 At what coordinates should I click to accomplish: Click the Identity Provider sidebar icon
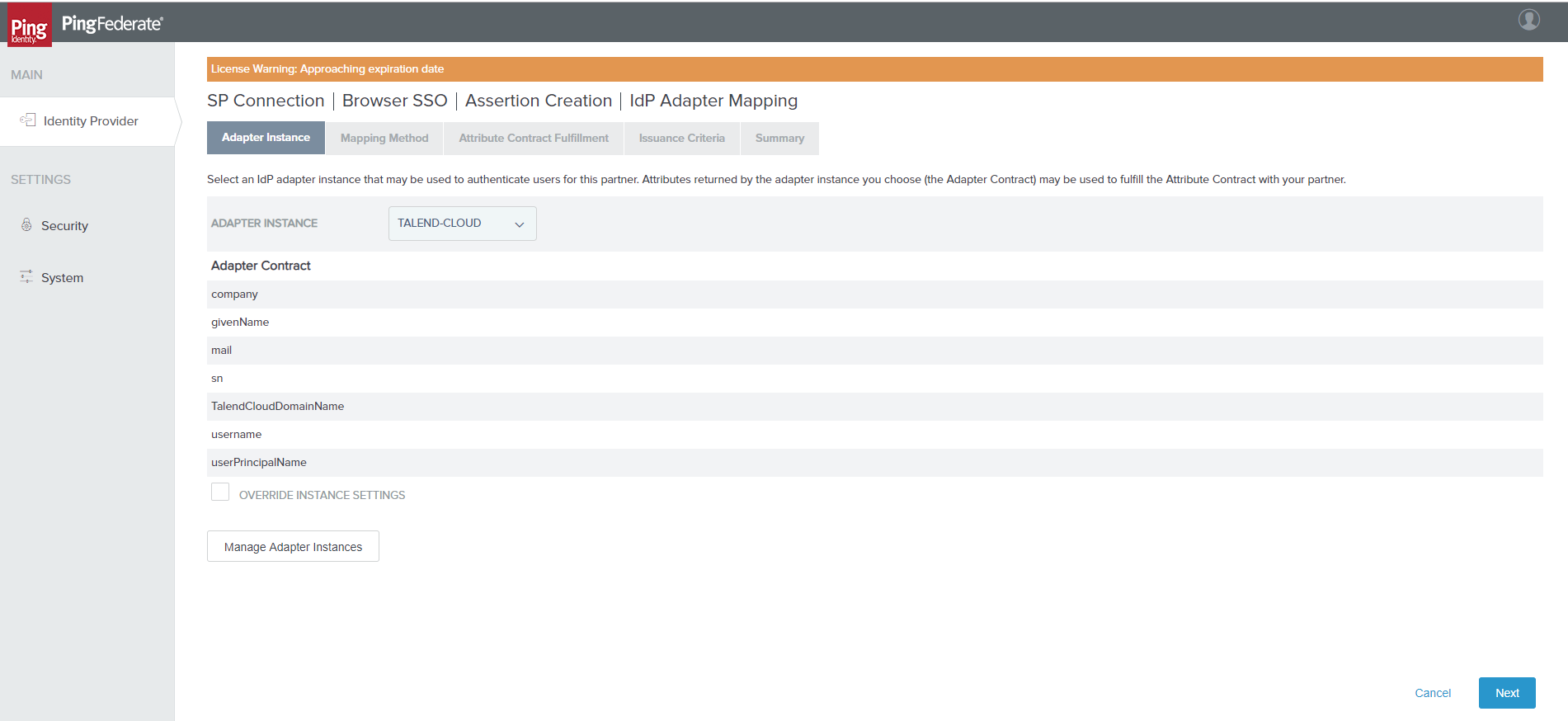pos(28,120)
